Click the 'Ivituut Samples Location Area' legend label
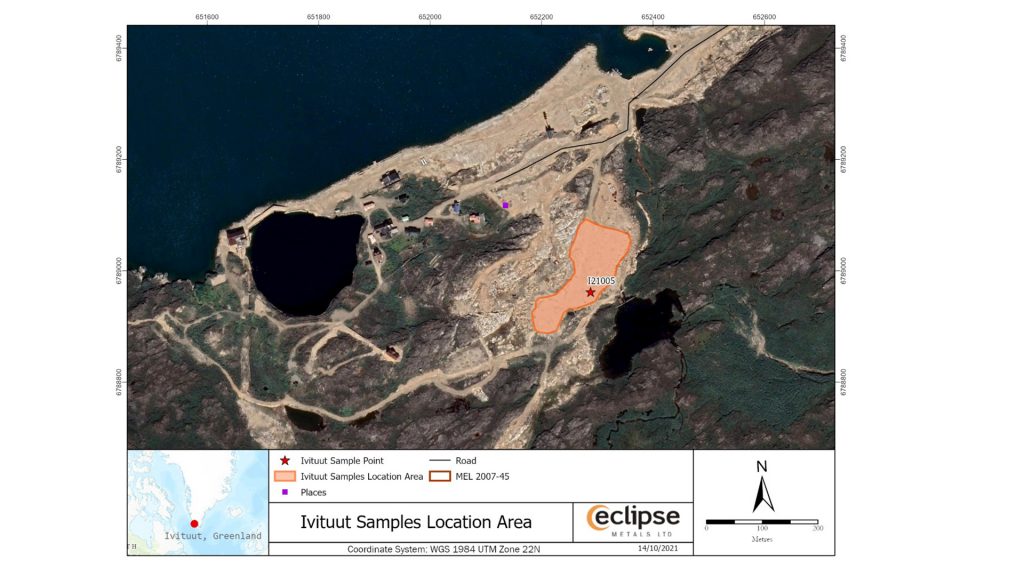Screen dimensions: 1024x576 362,477
